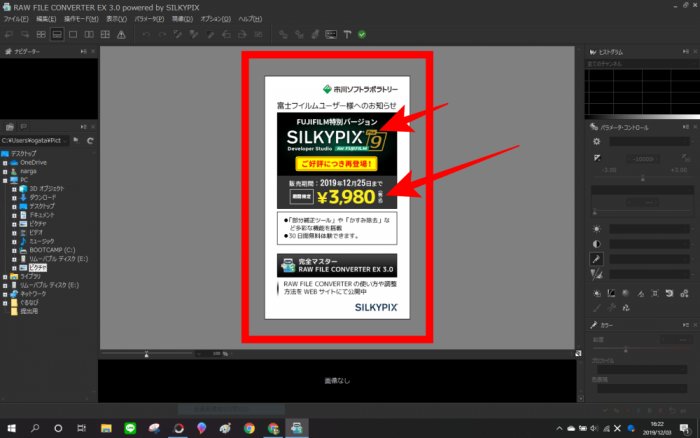Viewport: 700px width, 438px height.
Task: Click the redo arrow in toolbar
Action: [162, 34]
